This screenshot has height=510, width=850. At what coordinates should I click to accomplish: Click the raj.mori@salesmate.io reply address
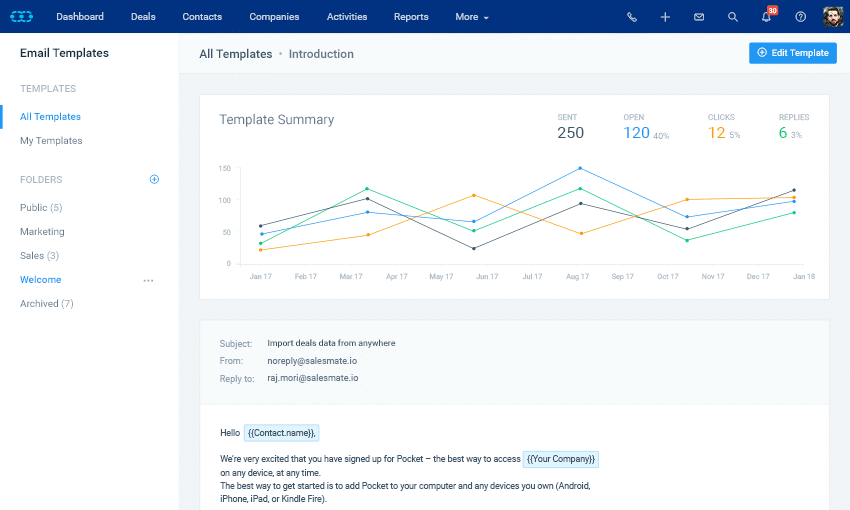[313, 378]
